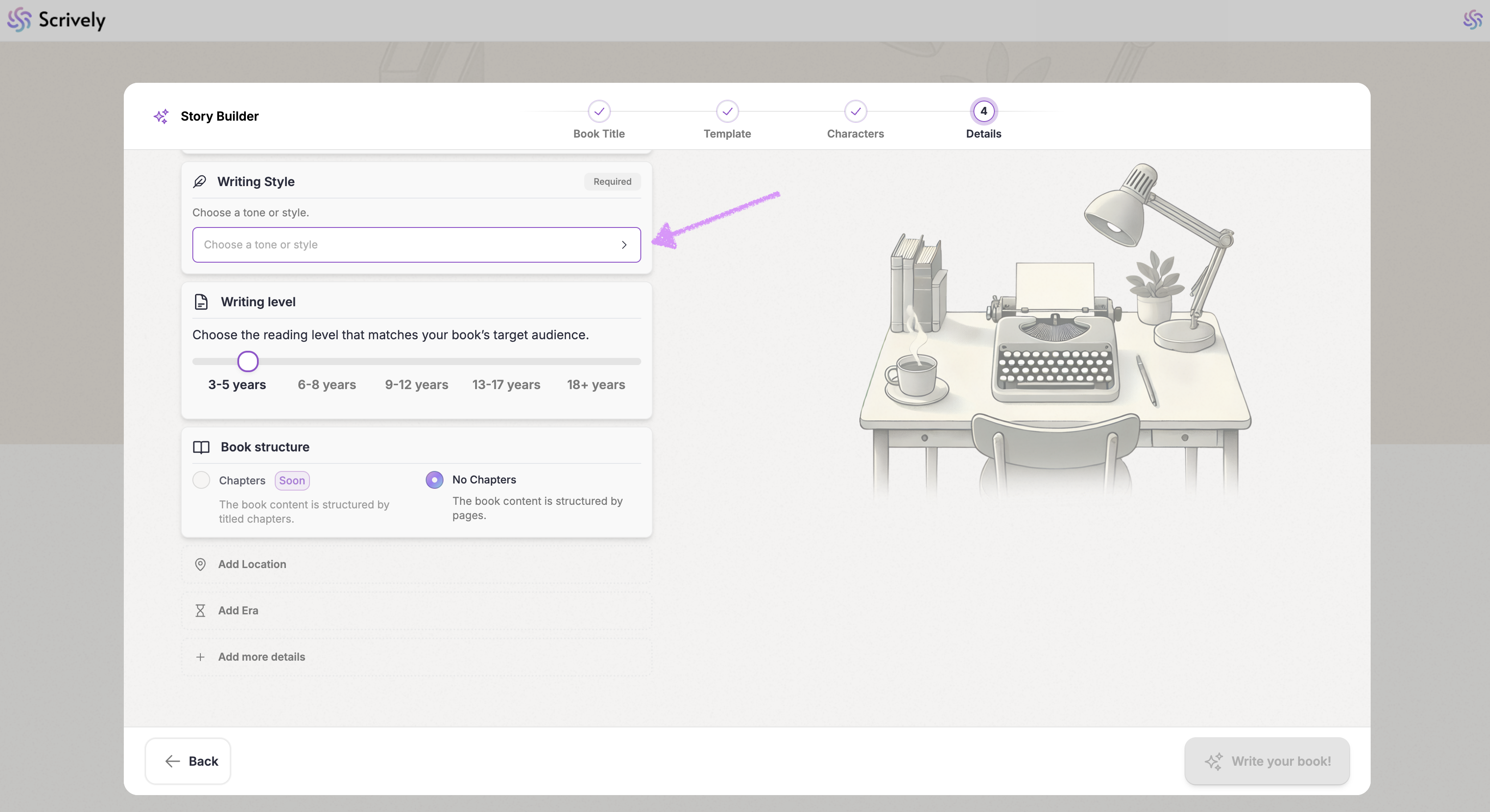The width and height of the screenshot is (1490, 812).
Task: Go to the Book Title step
Action: pyautogui.click(x=598, y=112)
